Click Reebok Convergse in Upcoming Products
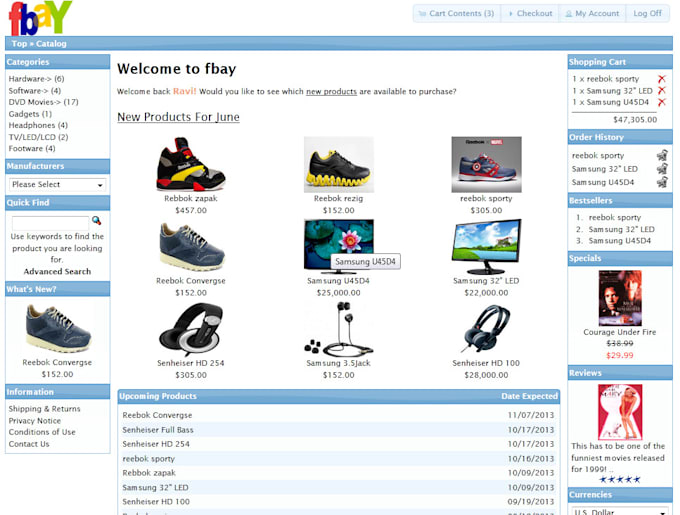The height and width of the screenshot is (515, 680). pos(157,415)
